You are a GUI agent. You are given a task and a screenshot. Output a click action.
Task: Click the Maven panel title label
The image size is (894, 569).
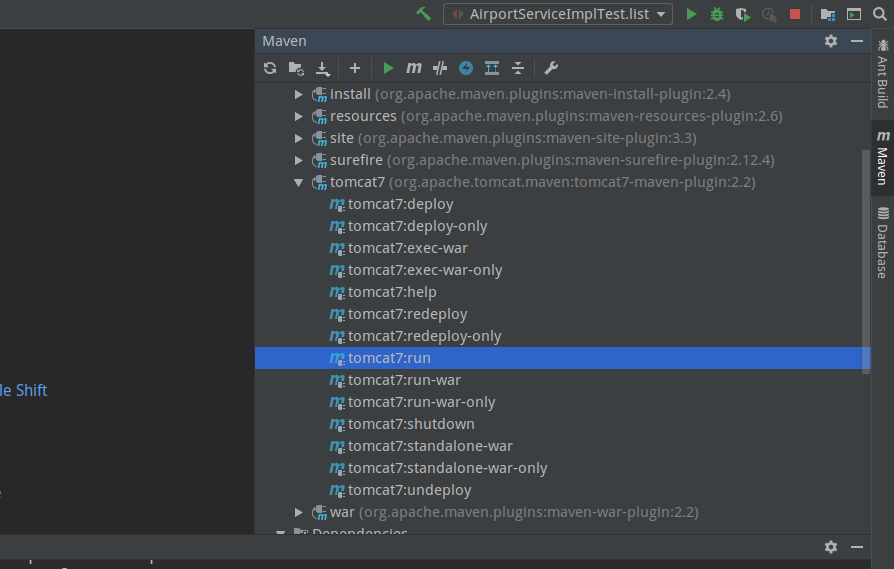[285, 41]
